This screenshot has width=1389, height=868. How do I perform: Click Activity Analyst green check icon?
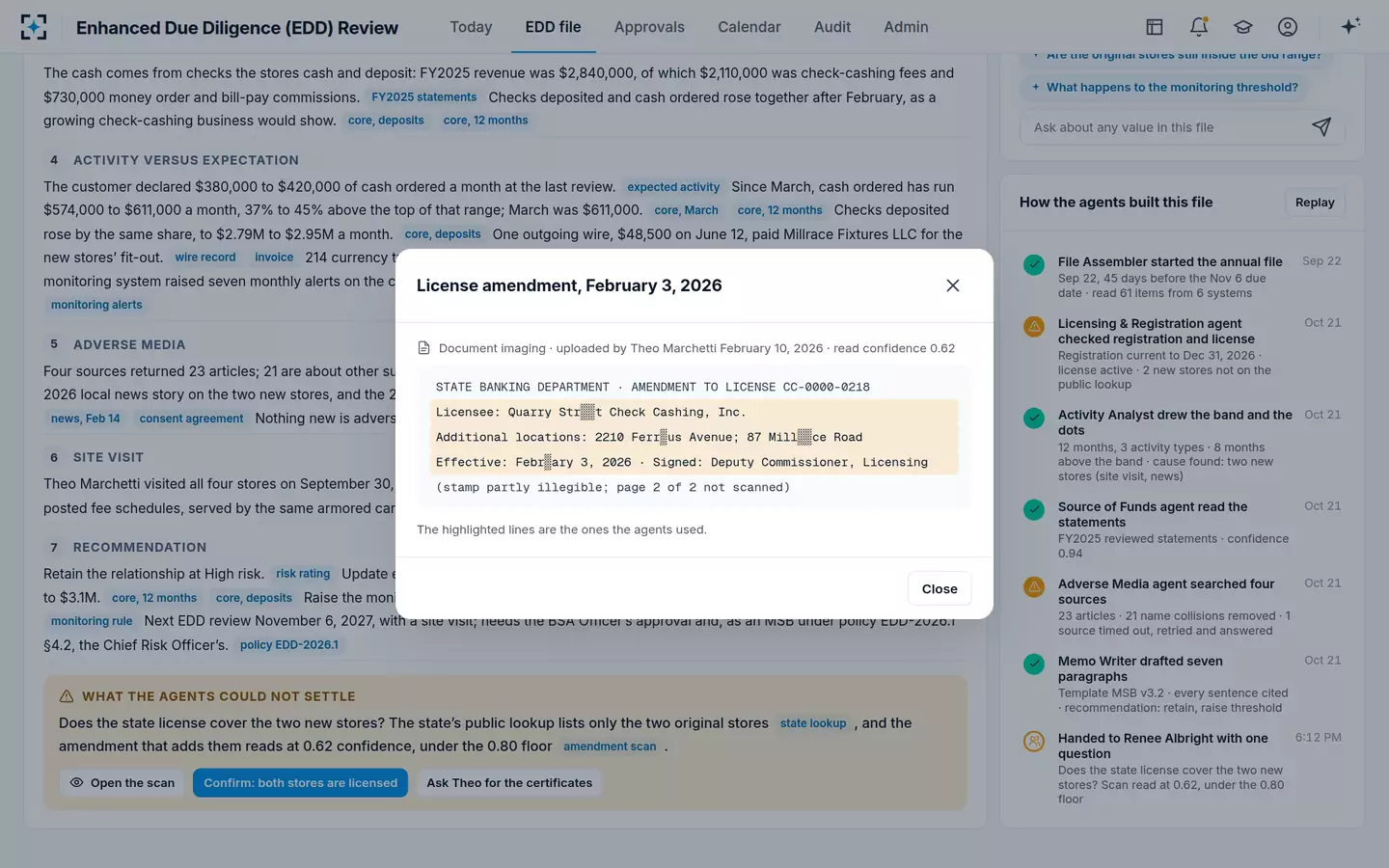(1034, 418)
